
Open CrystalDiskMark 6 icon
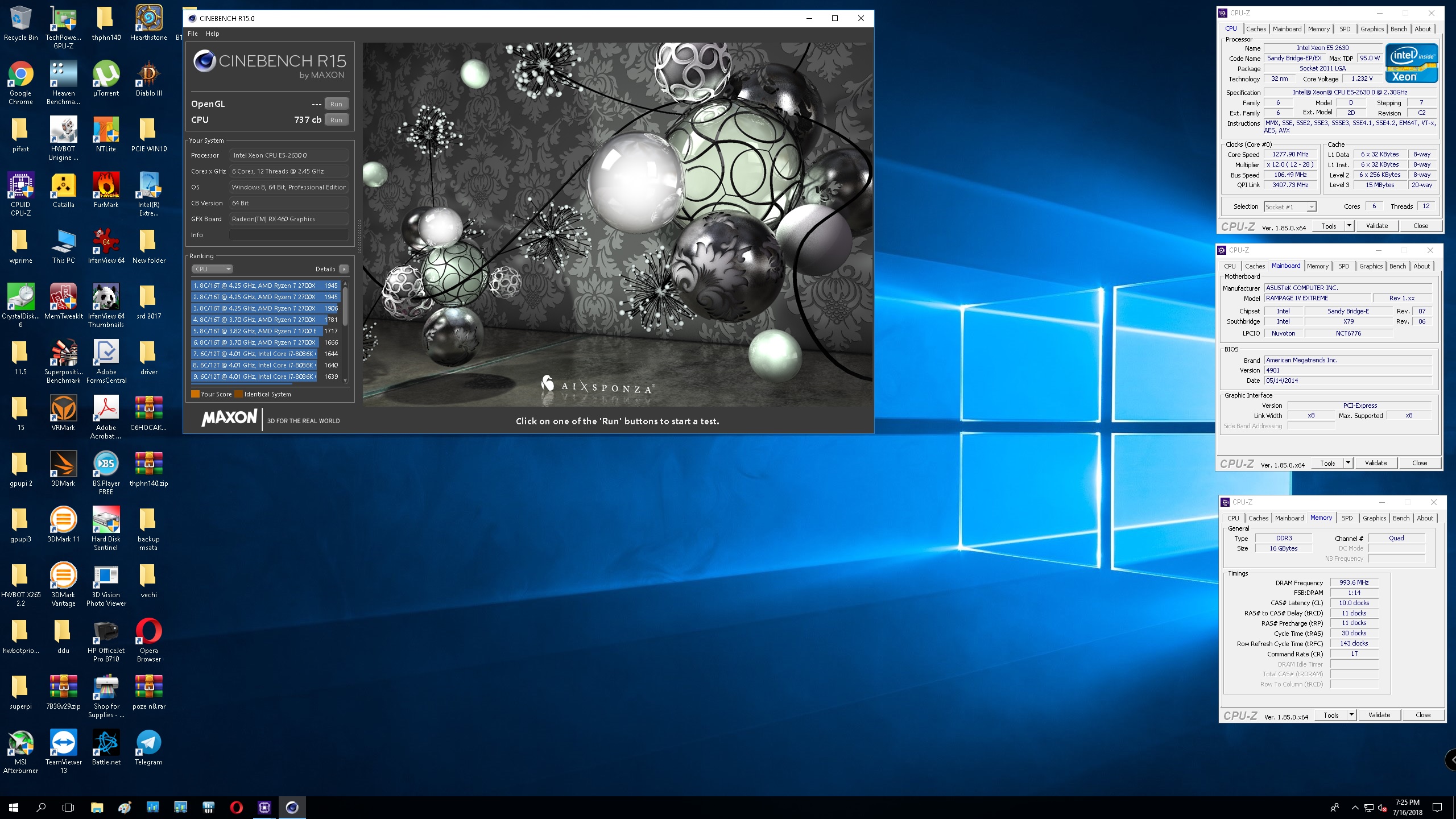(x=20, y=306)
